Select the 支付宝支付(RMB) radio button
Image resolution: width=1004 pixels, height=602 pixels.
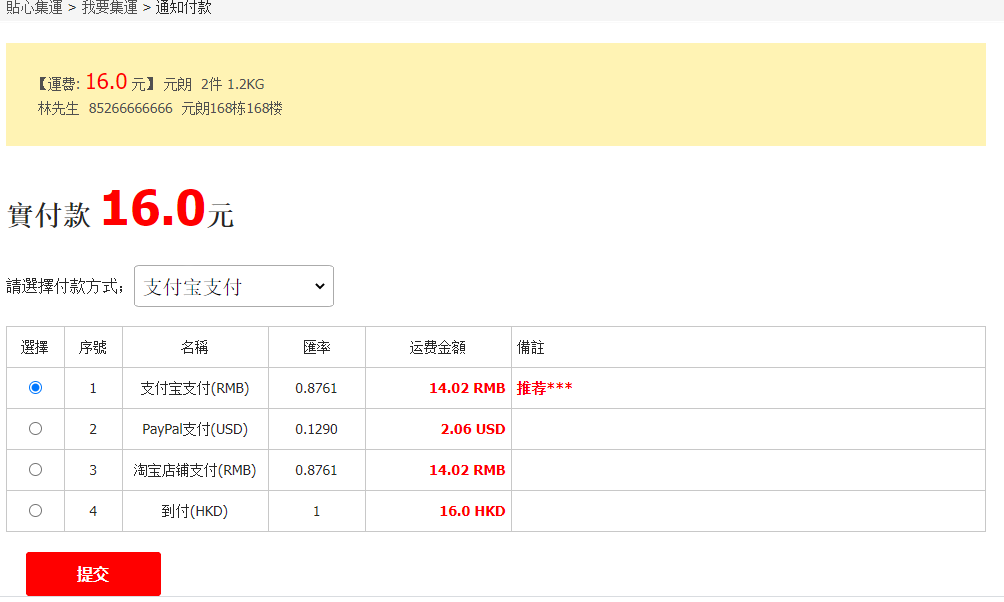(x=36, y=387)
